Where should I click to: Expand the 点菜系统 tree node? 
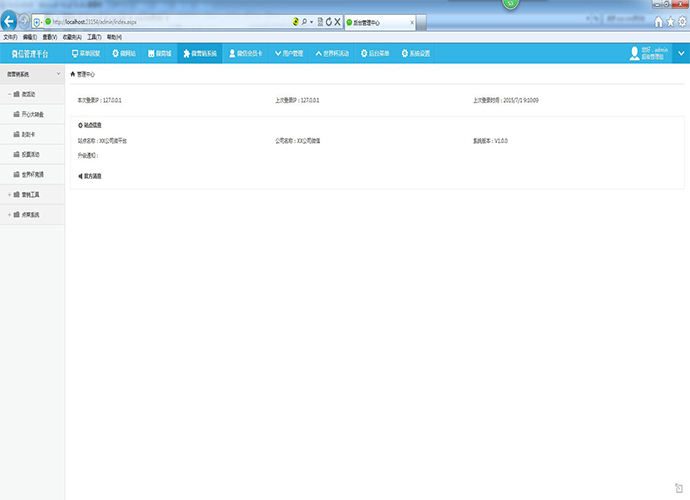click(x=9, y=214)
